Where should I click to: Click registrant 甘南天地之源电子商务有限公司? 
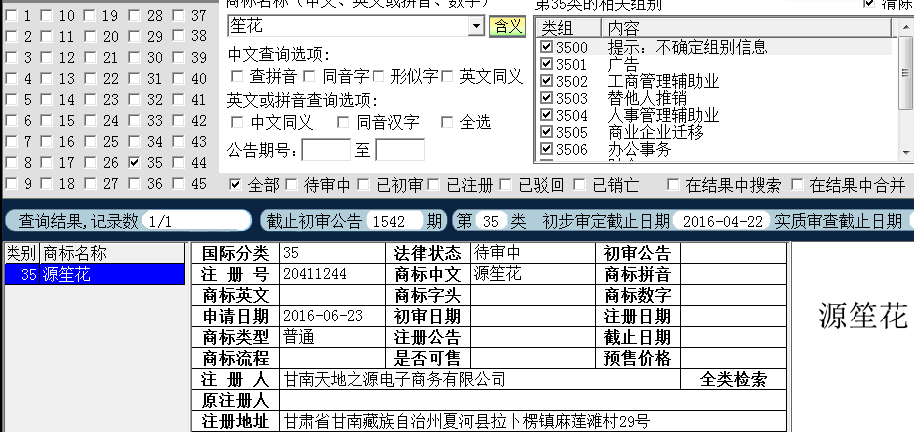394,380
